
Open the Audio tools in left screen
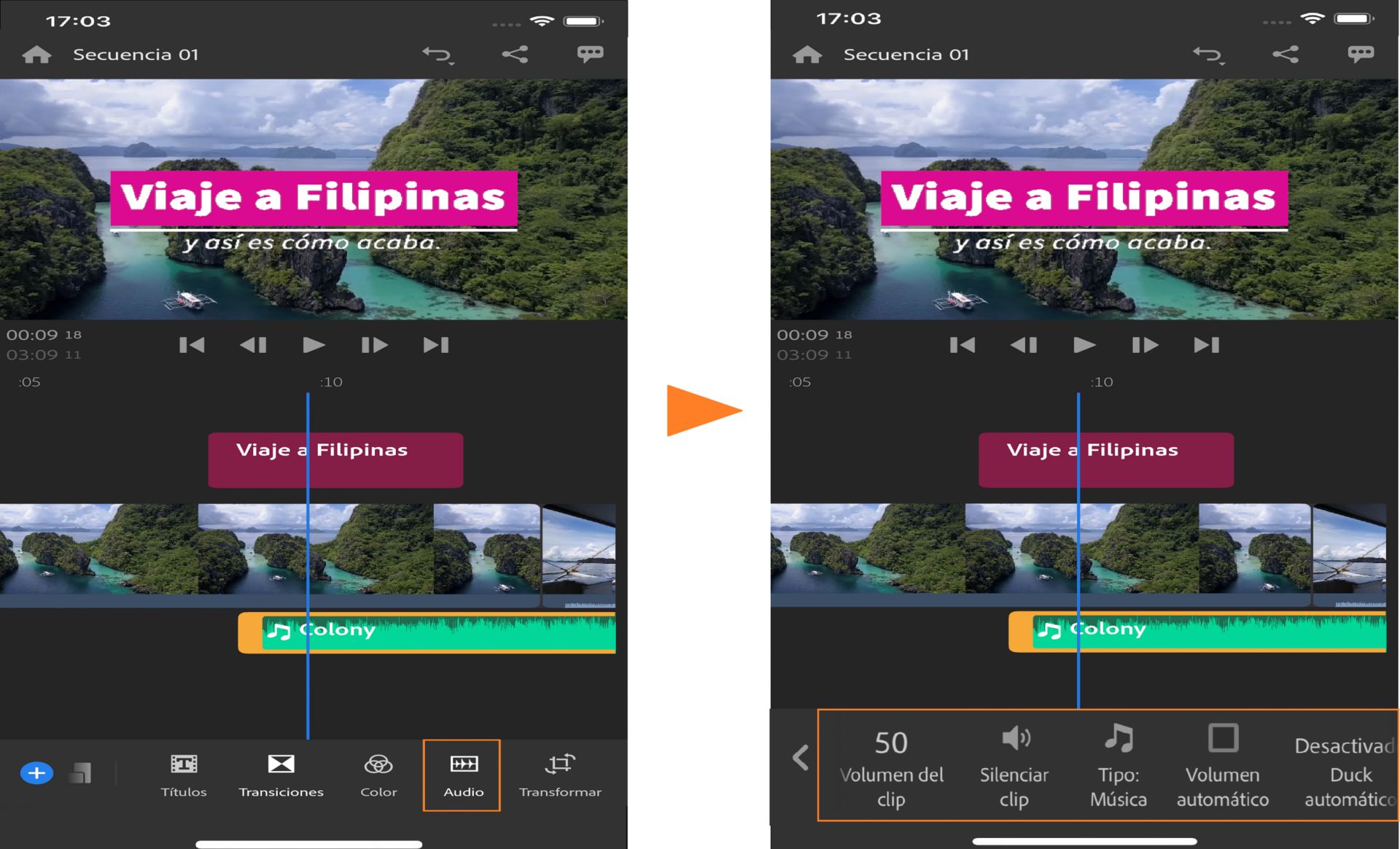tap(462, 775)
